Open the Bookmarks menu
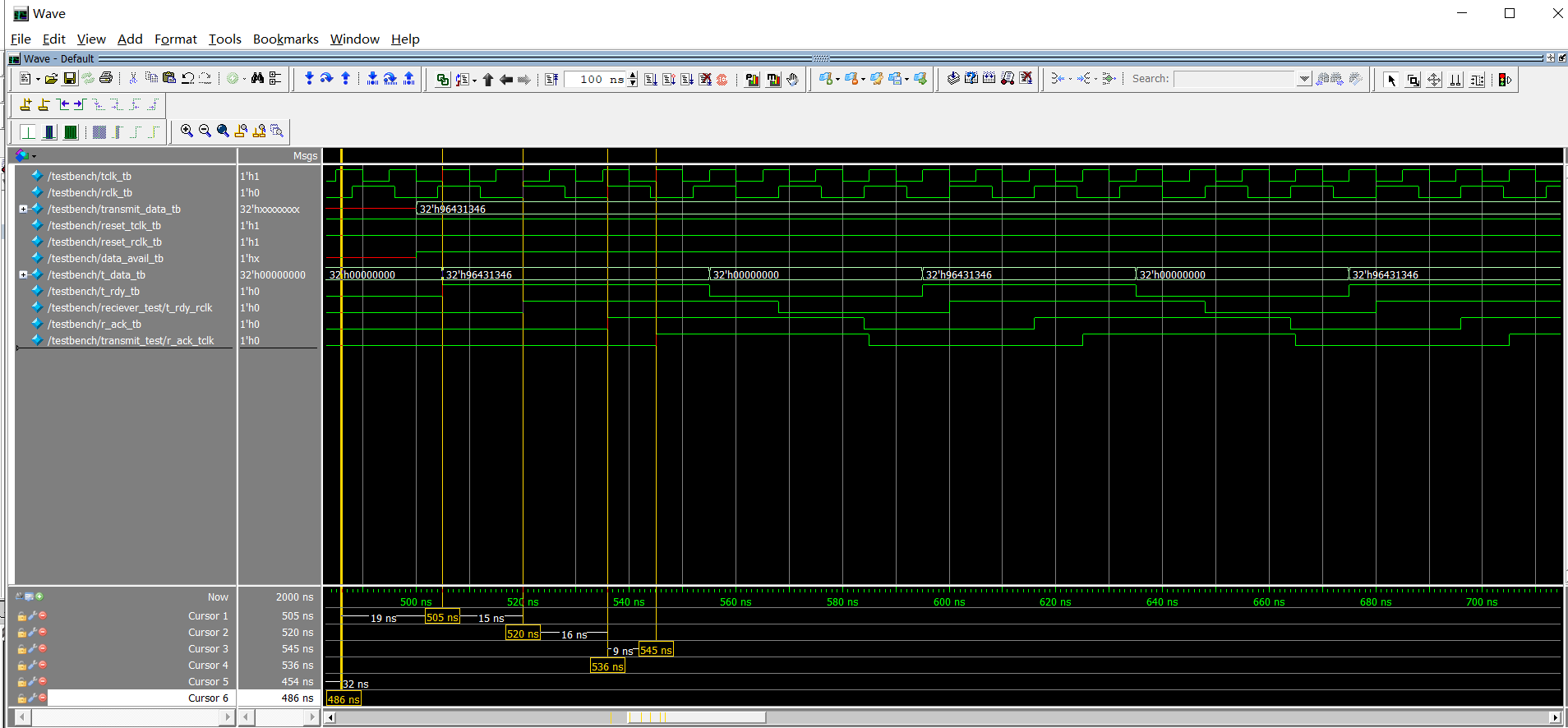The image size is (1568, 728). [285, 39]
